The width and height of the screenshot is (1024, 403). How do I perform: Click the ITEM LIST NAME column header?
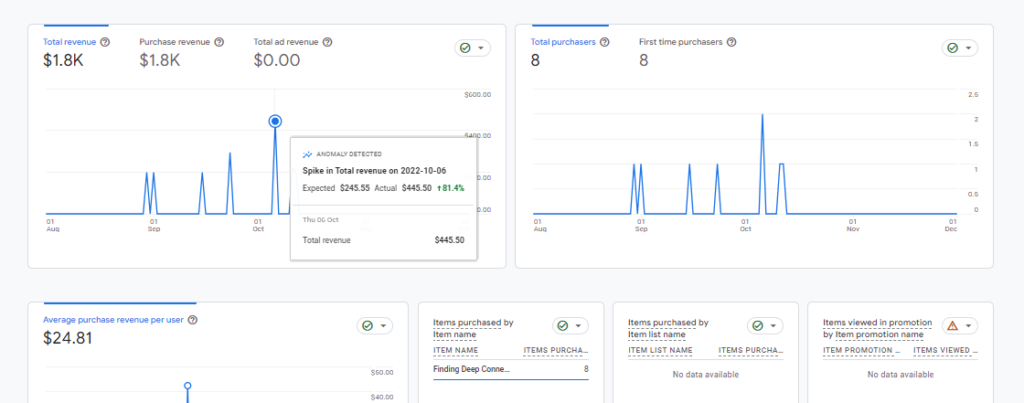click(660, 351)
